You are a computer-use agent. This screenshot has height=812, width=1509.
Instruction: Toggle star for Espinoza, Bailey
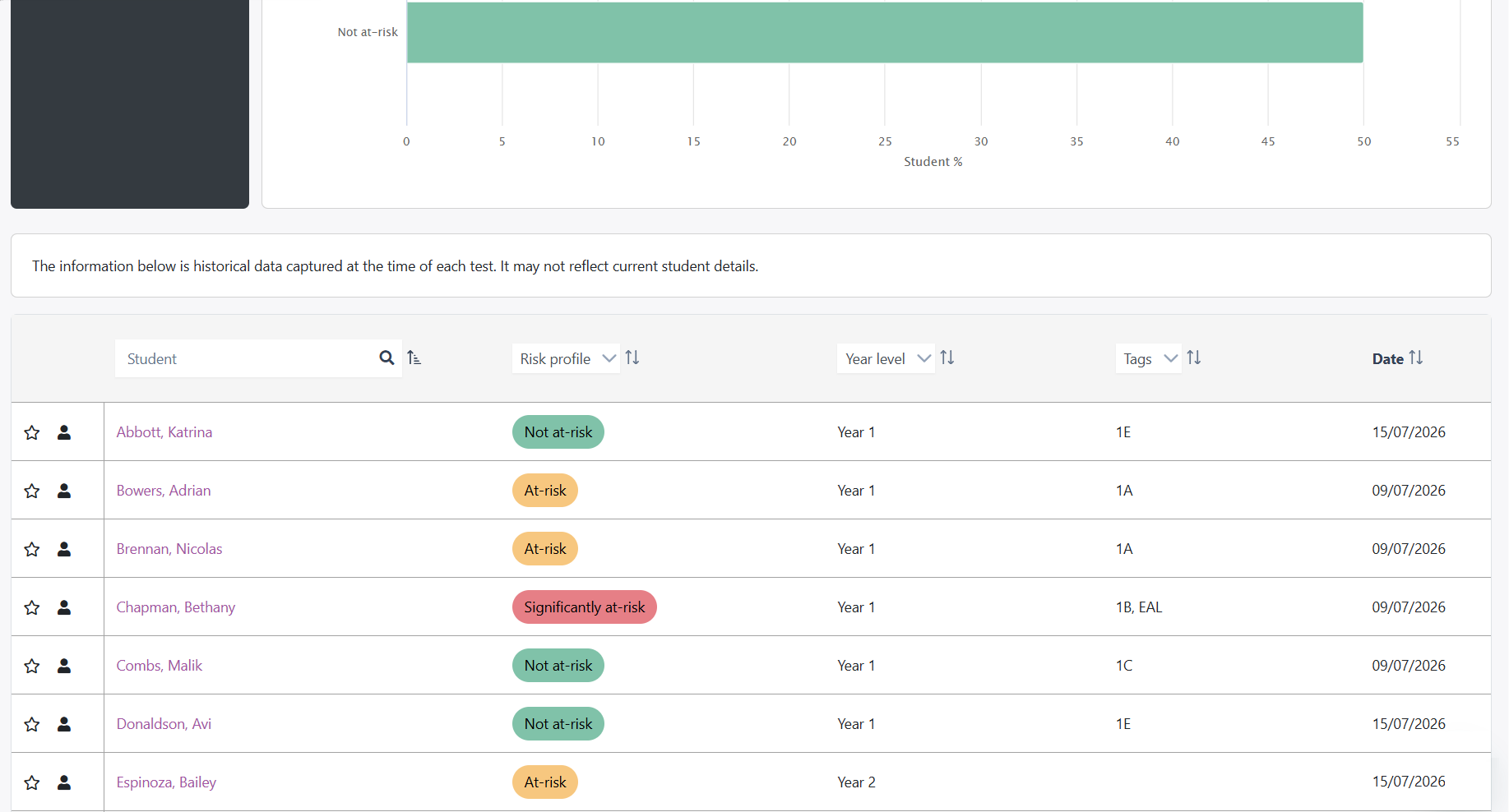[32, 782]
